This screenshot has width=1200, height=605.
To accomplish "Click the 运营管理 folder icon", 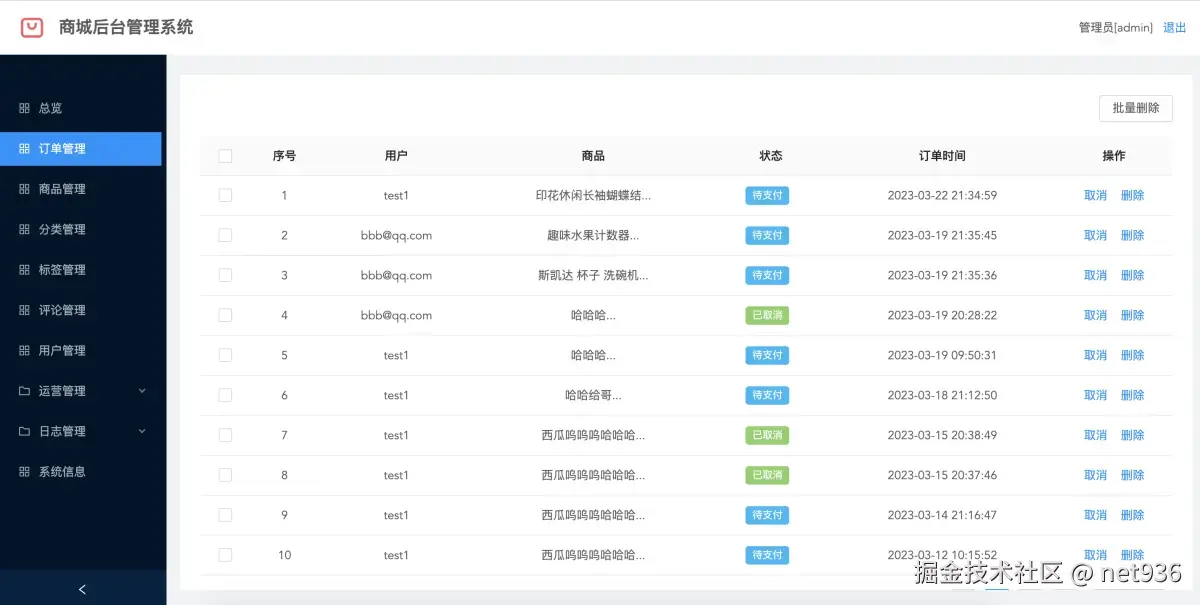I will pos(24,391).
